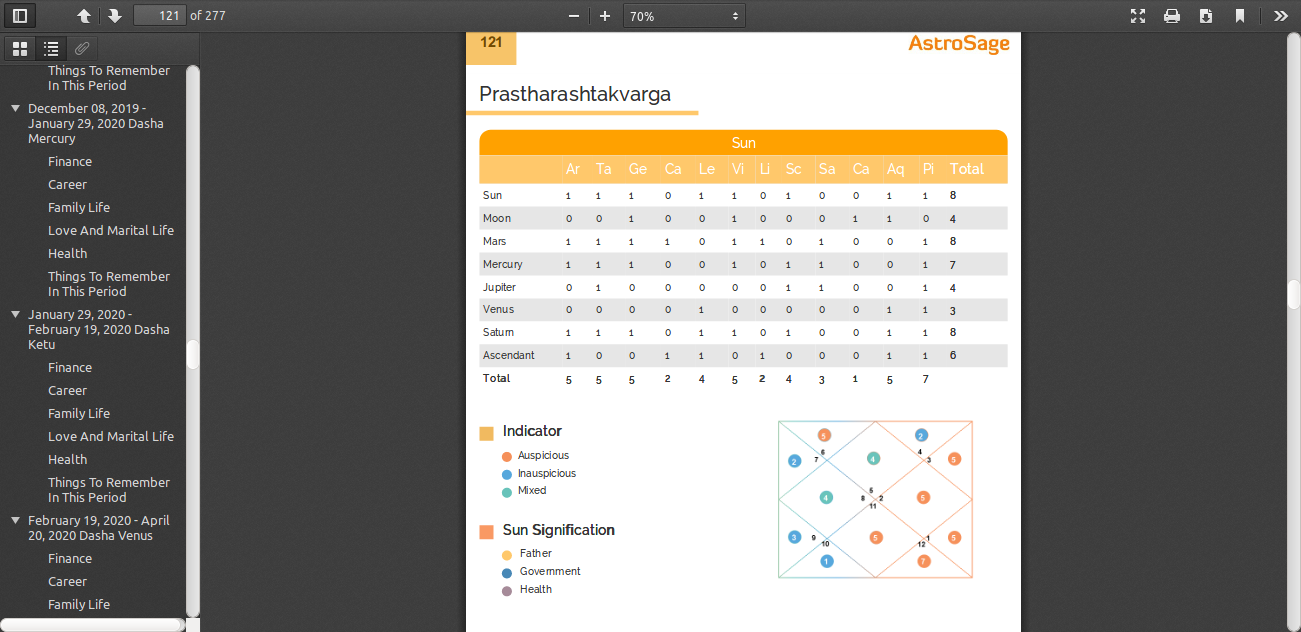This screenshot has height=632, width=1301.
Task: Click the orange 7 circle in the chart
Action: tap(923, 561)
